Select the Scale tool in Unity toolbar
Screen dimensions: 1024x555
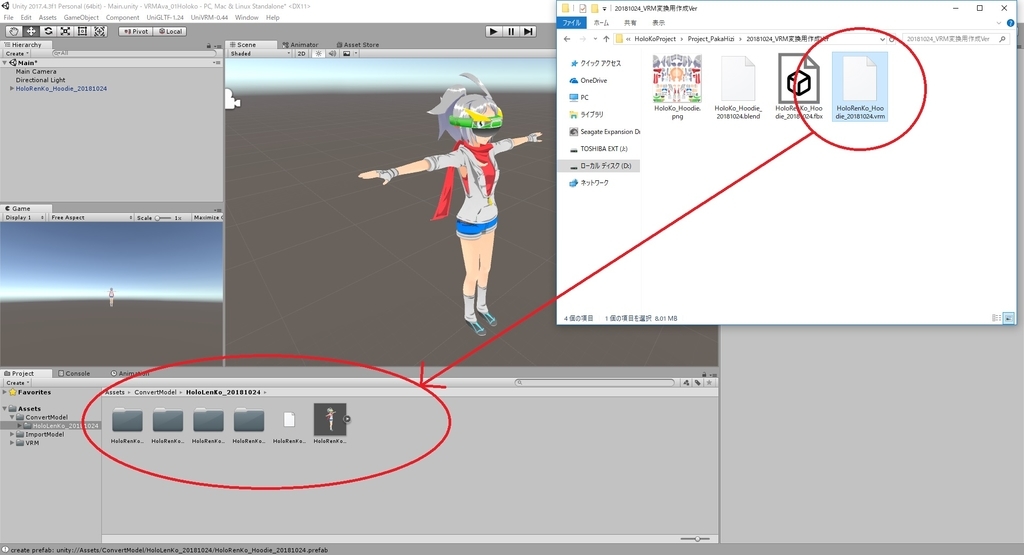(65, 31)
